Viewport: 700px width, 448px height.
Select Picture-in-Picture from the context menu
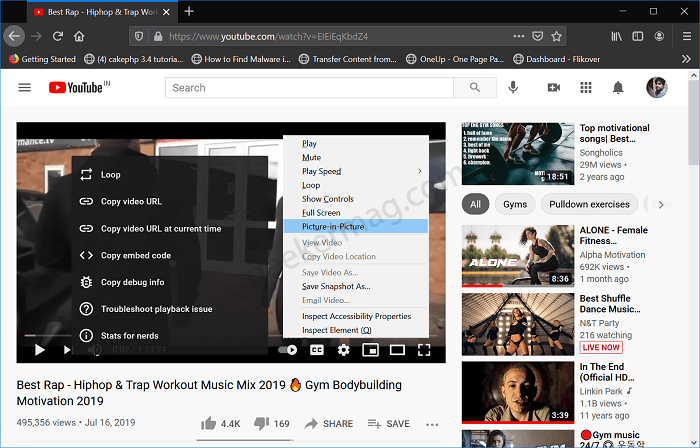point(356,226)
